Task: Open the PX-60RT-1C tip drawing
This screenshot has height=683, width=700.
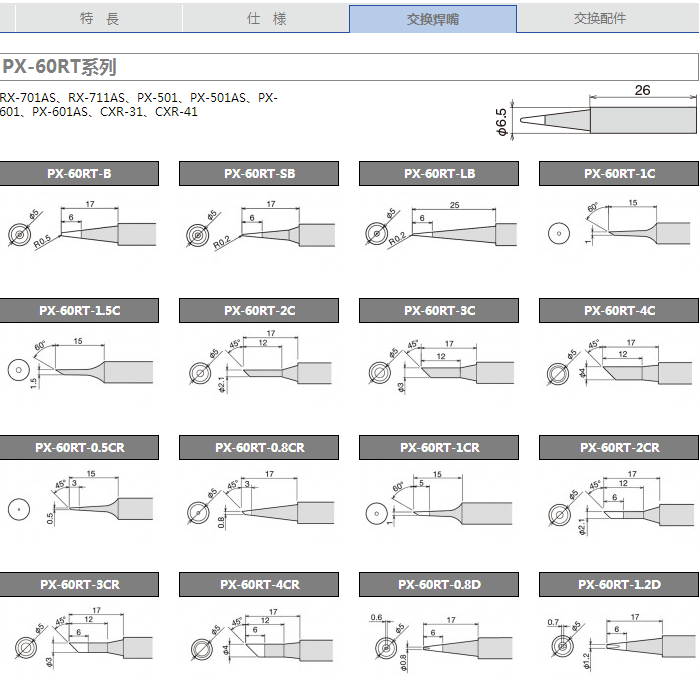Action: click(x=619, y=222)
